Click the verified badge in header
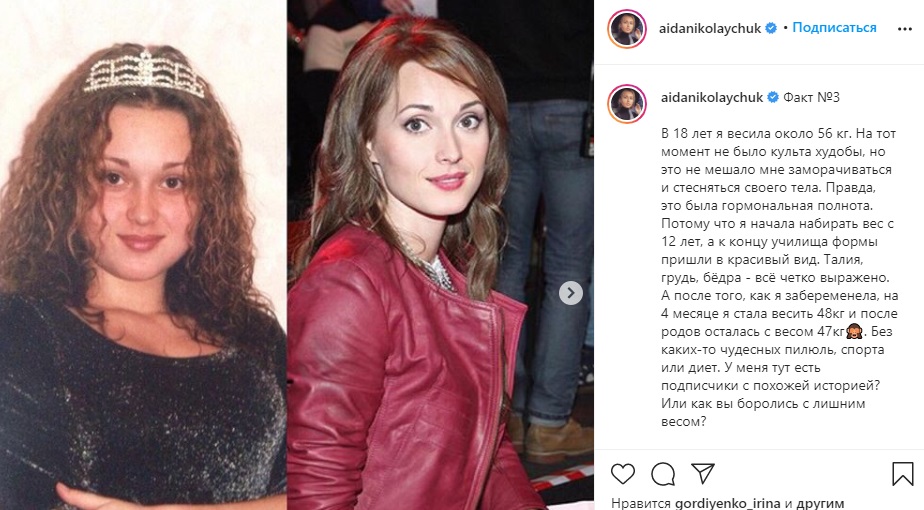 pos(771,28)
